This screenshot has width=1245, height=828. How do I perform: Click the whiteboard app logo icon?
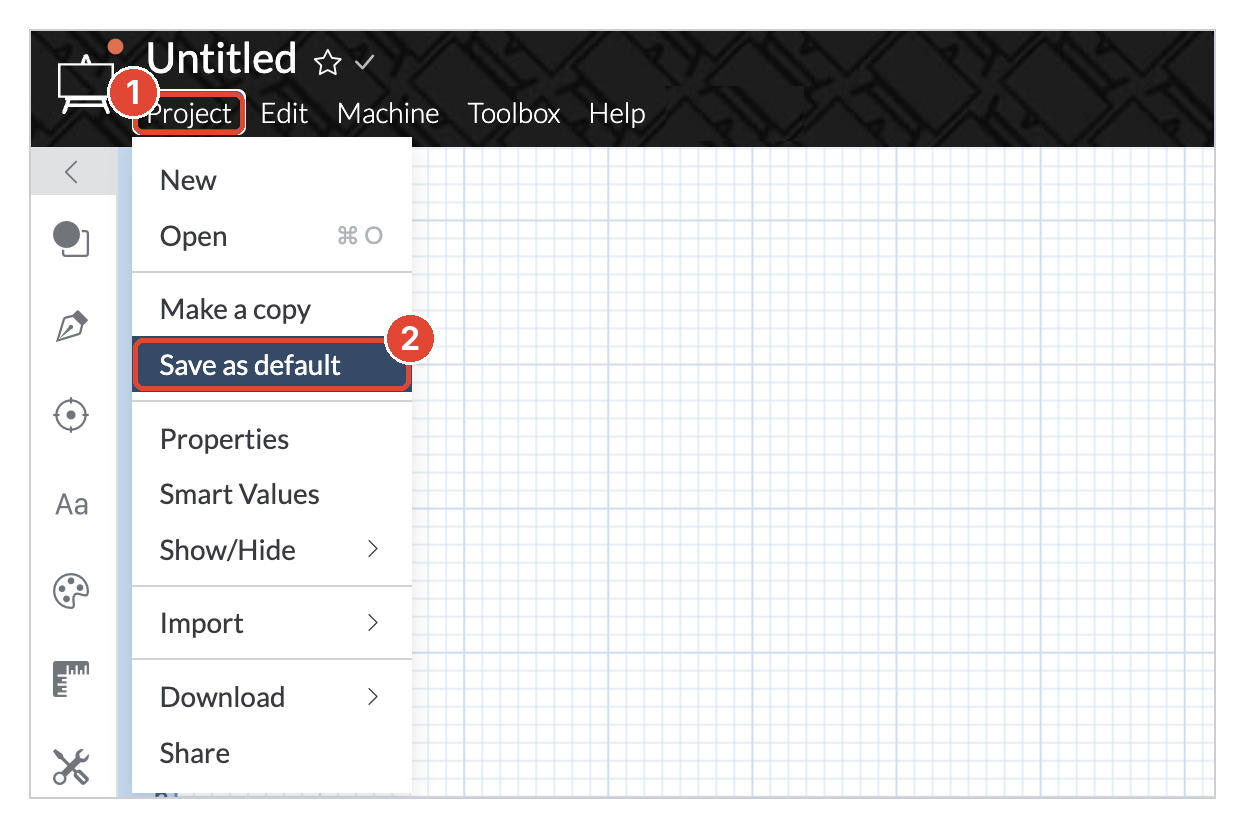click(x=85, y=83)
